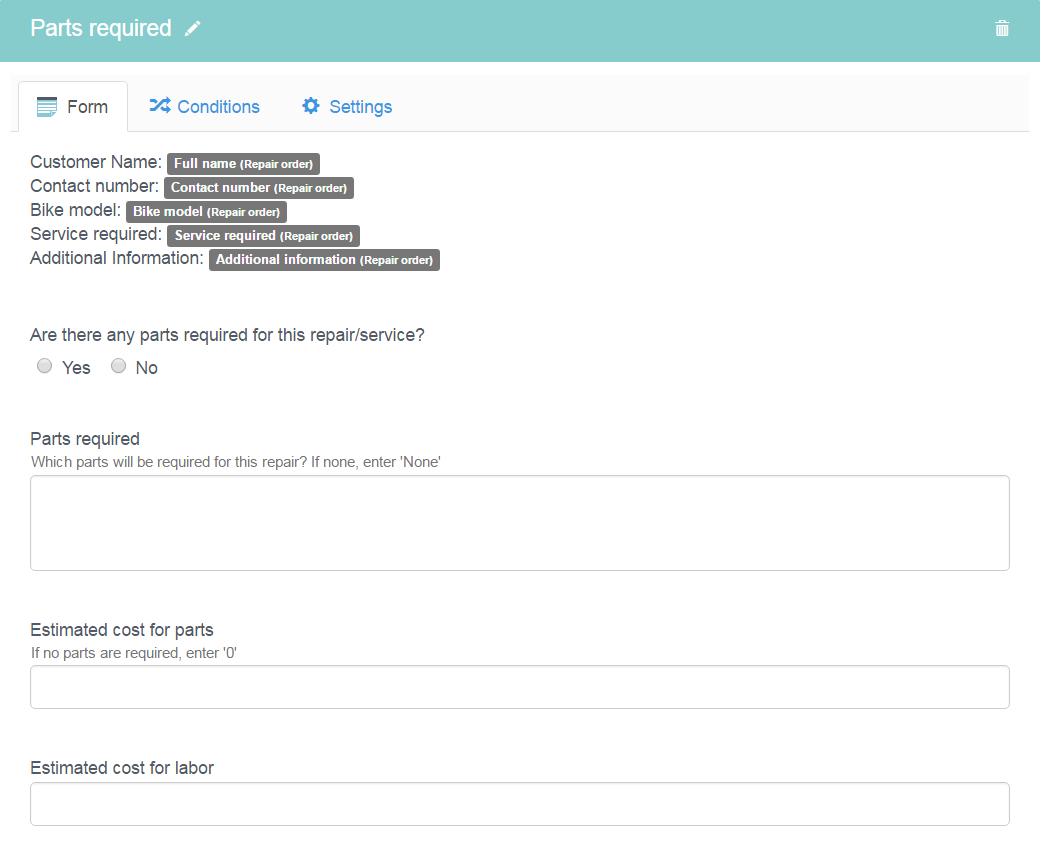Click the form icon on the Form tab
1040x862 pixels.
pyautogui.click(x=46, y=107)
